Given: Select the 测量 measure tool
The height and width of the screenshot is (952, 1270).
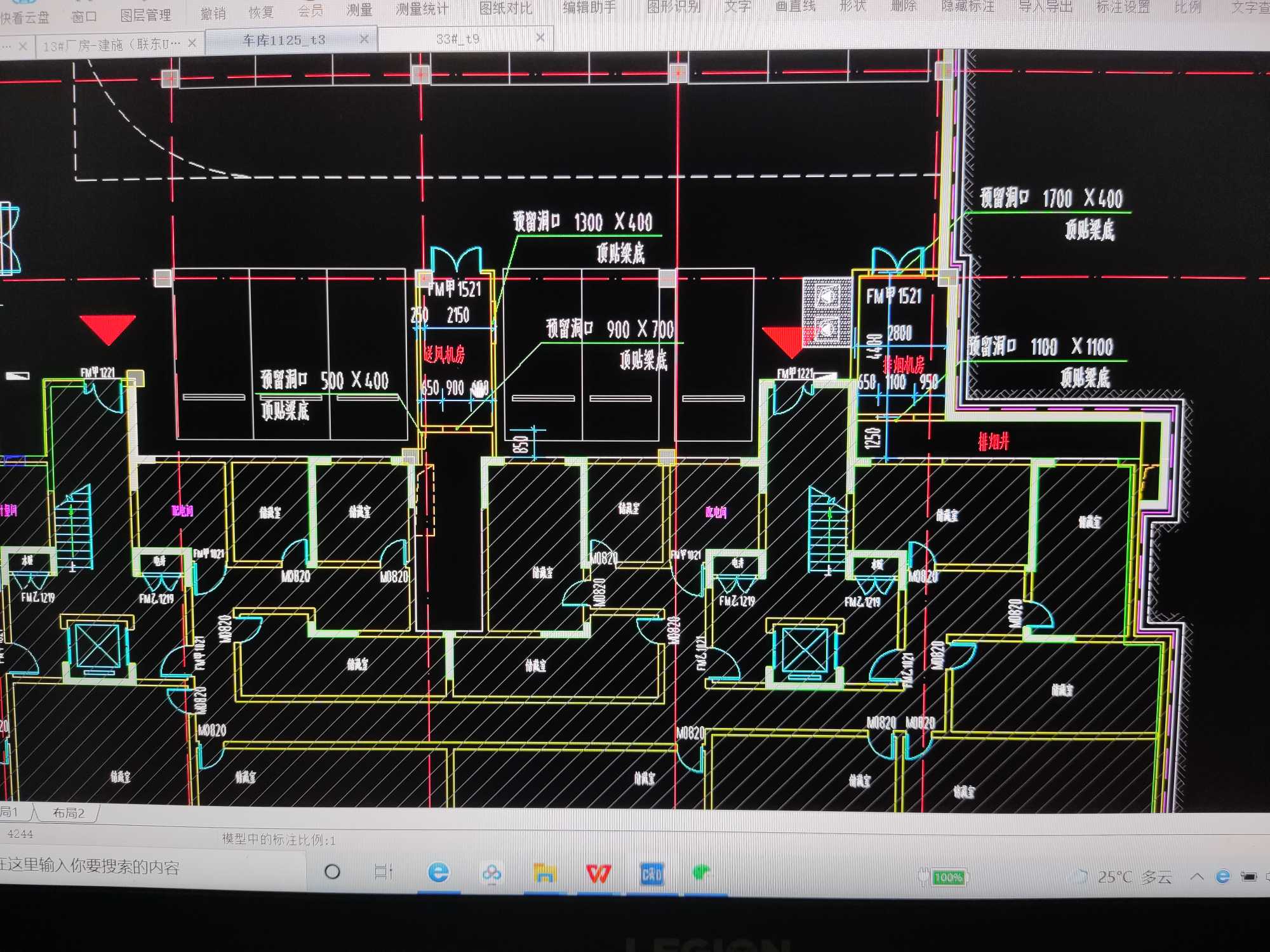Looking at the screenshot, I should [359, 10].
